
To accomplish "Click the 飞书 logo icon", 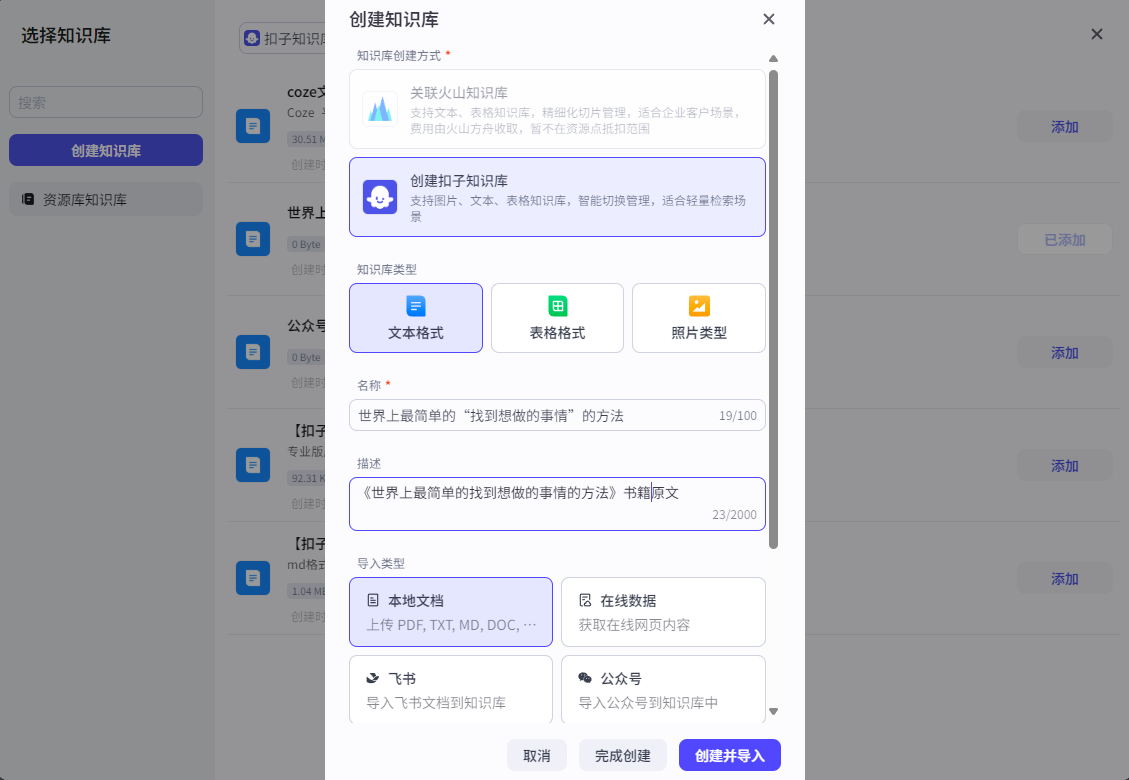I will point(373,678).
